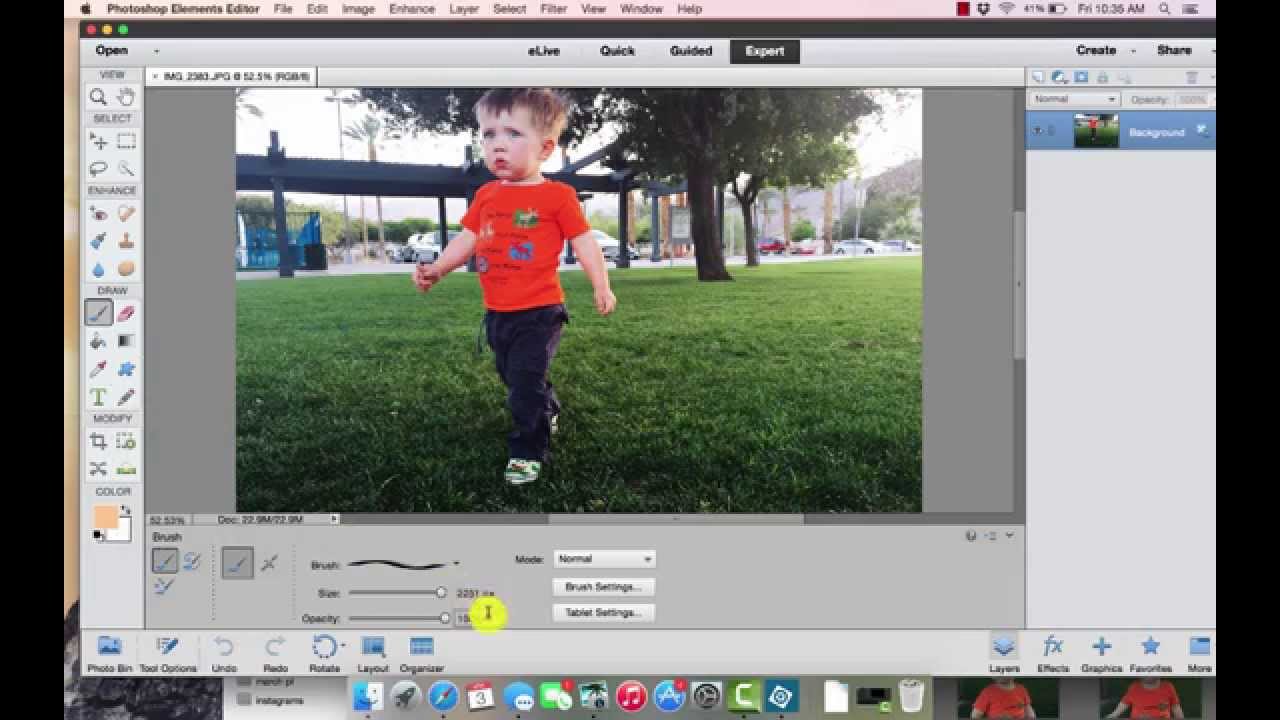
Task: Toggle the Layers panel button
Action: pyautogui.click(x=1004, y=654)
